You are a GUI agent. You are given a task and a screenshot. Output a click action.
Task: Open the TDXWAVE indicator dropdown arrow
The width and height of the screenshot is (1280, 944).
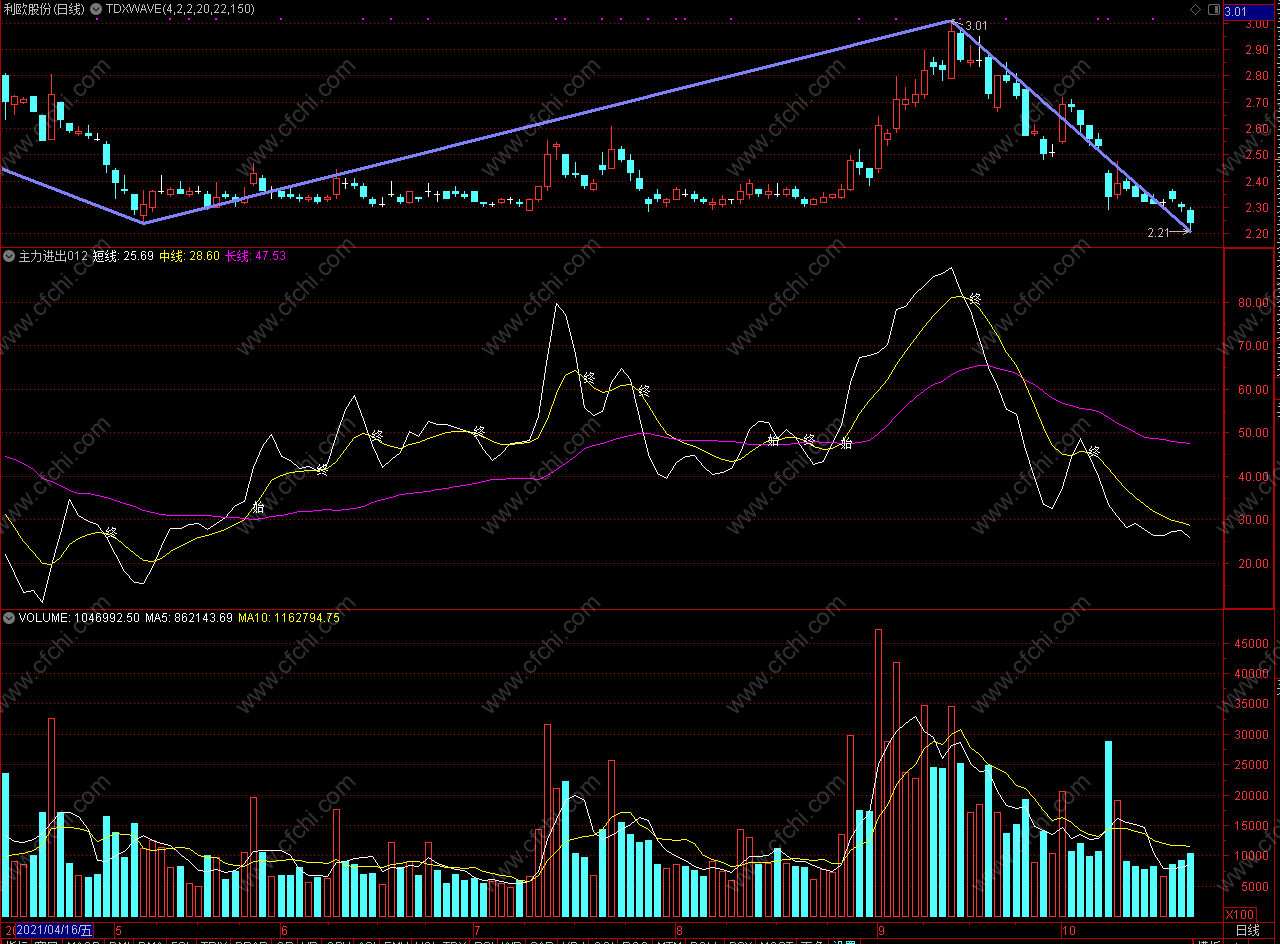pos(95,9)
